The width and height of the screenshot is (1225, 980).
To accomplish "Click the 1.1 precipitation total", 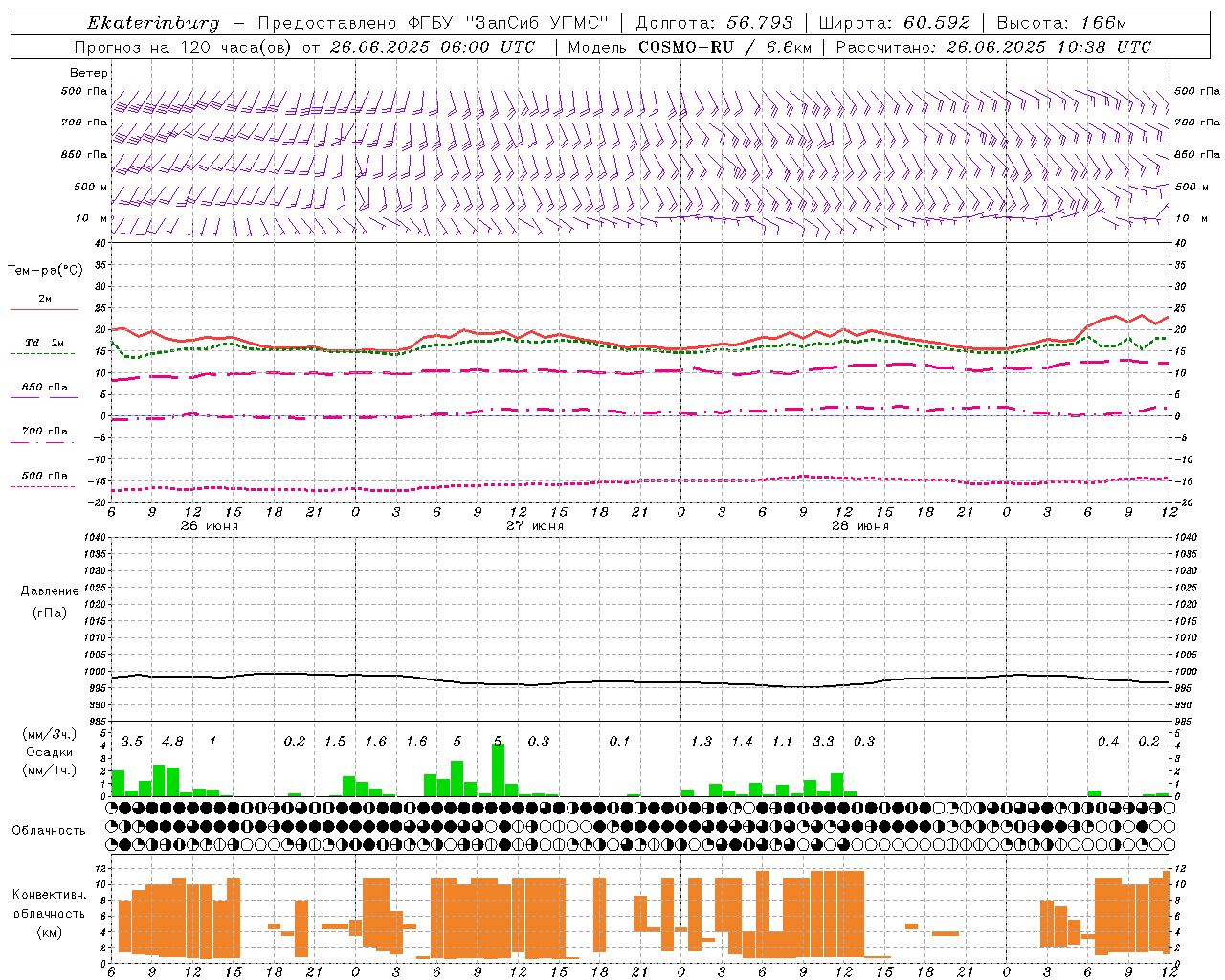I will click(x=783, y=742).
